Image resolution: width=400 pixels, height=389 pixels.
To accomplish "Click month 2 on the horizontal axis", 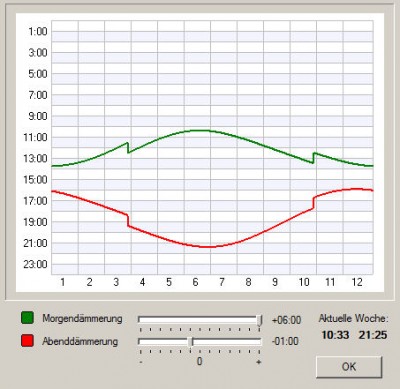I will [x=89, y=282].
